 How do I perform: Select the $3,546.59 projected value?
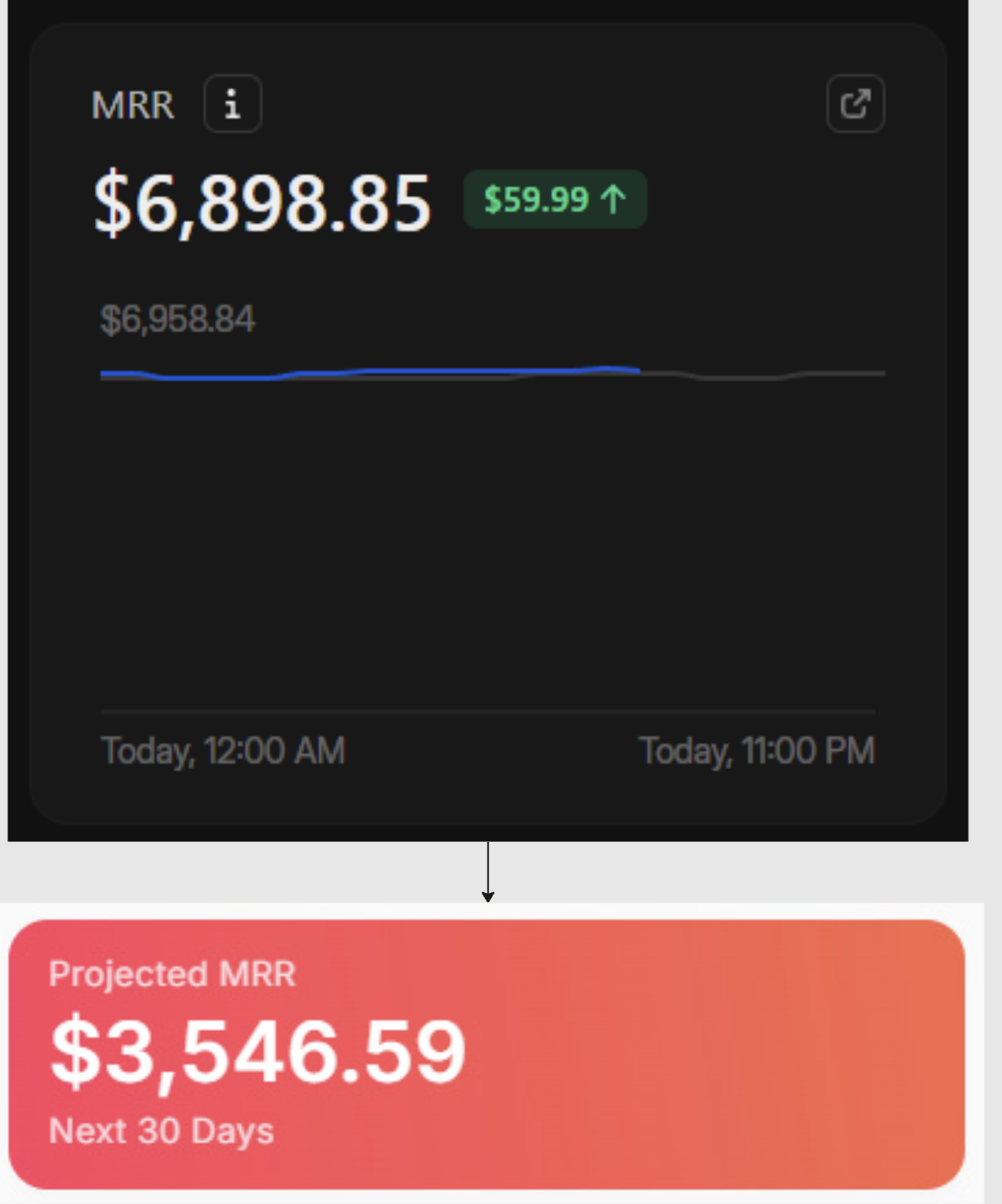coord(259,1052)
